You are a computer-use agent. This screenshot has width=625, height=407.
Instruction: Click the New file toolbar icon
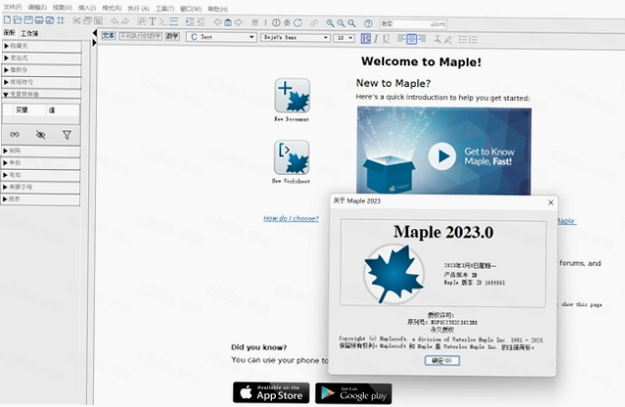coord(7,20)
